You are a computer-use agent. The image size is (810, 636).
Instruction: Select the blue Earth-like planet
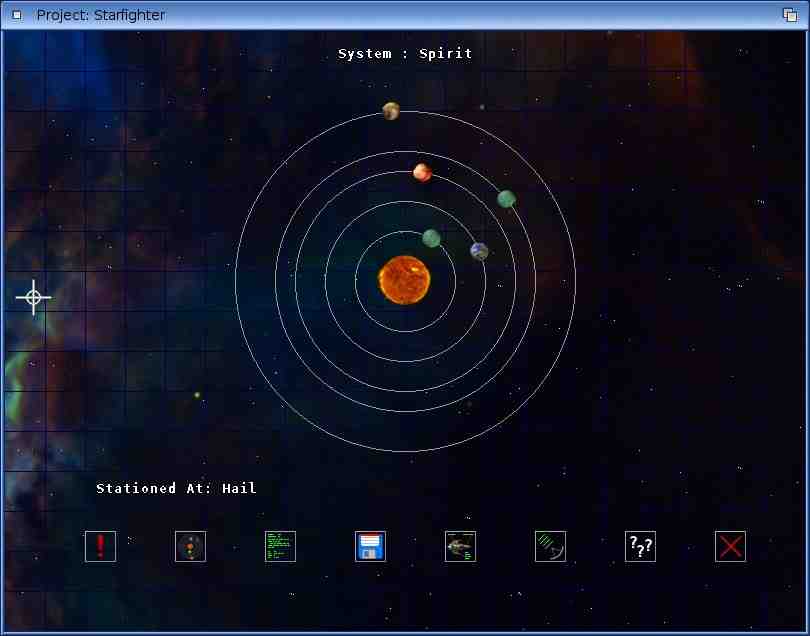(479, 251)
